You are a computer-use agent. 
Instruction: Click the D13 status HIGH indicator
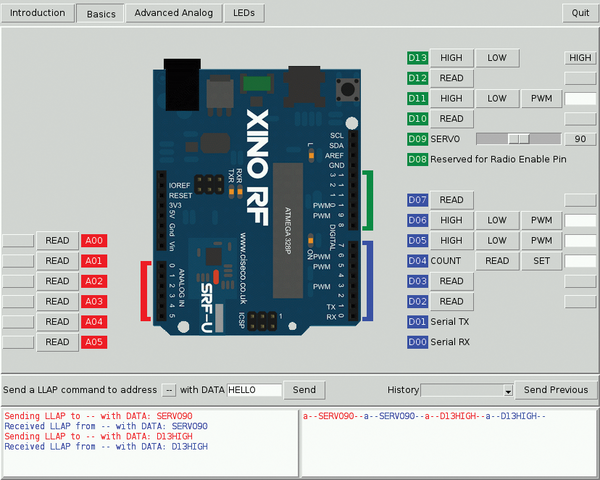pyautogui.click(x=580, y=58)
